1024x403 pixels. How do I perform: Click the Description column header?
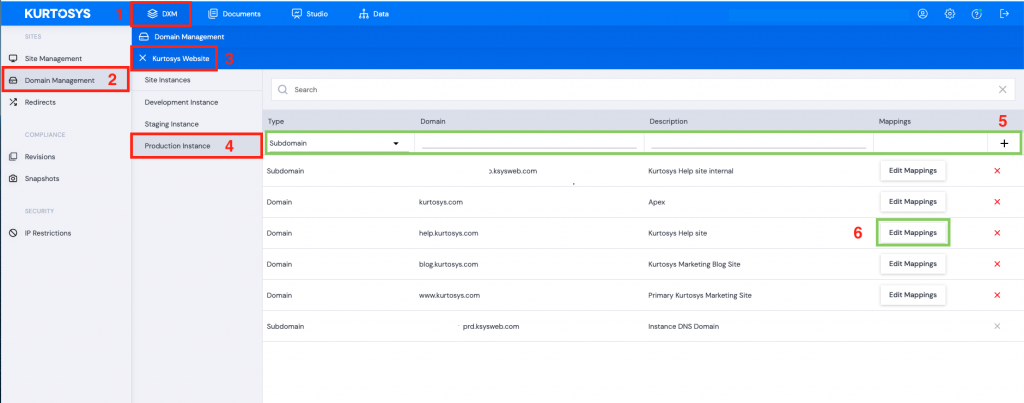tap(668, 121)
